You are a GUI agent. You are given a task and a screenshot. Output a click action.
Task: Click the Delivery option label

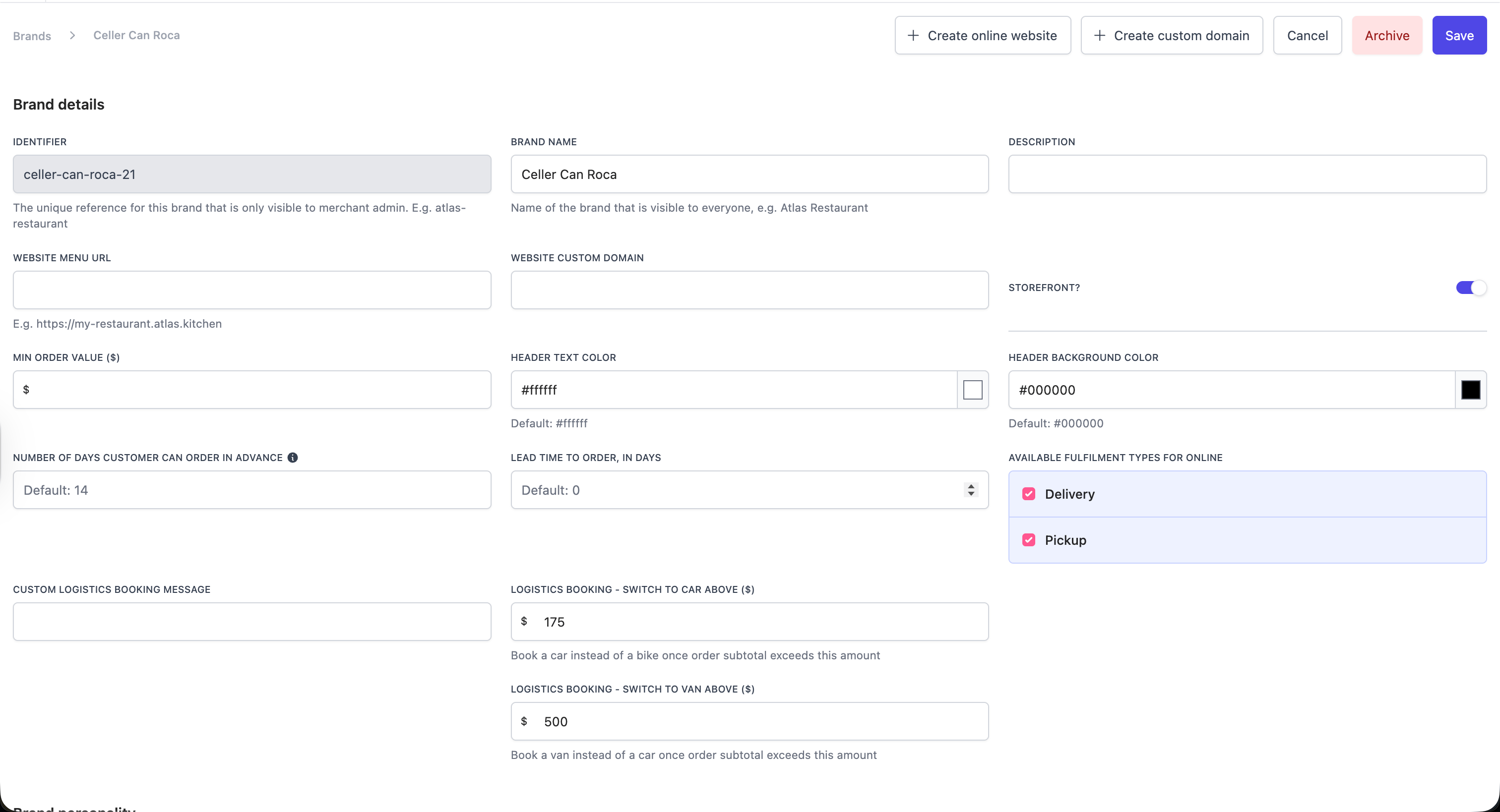(x=1069, y=494)
